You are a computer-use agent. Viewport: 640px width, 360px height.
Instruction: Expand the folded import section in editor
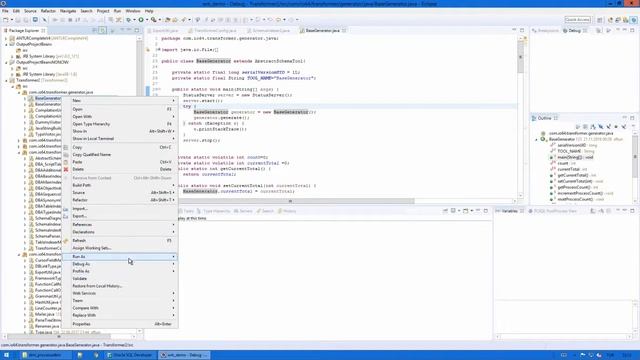pyautogui.click(x=158, y=50)
